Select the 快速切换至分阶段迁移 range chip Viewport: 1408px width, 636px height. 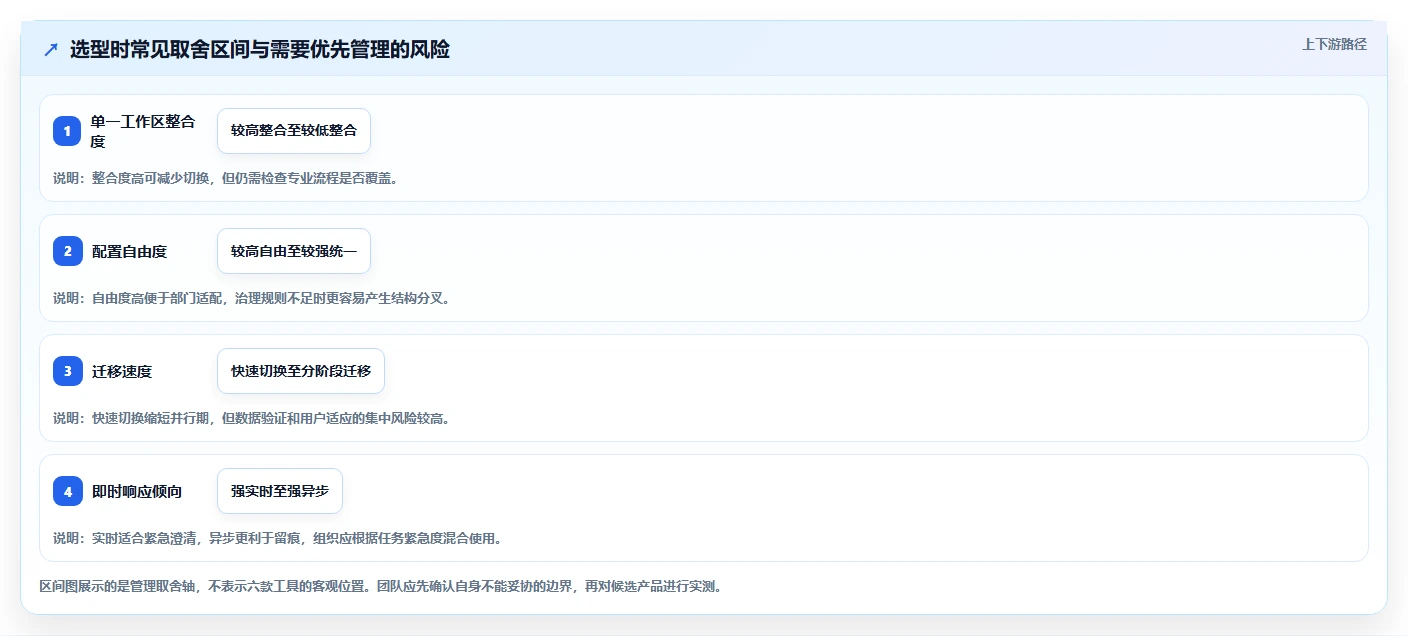(x=301, y=371)
